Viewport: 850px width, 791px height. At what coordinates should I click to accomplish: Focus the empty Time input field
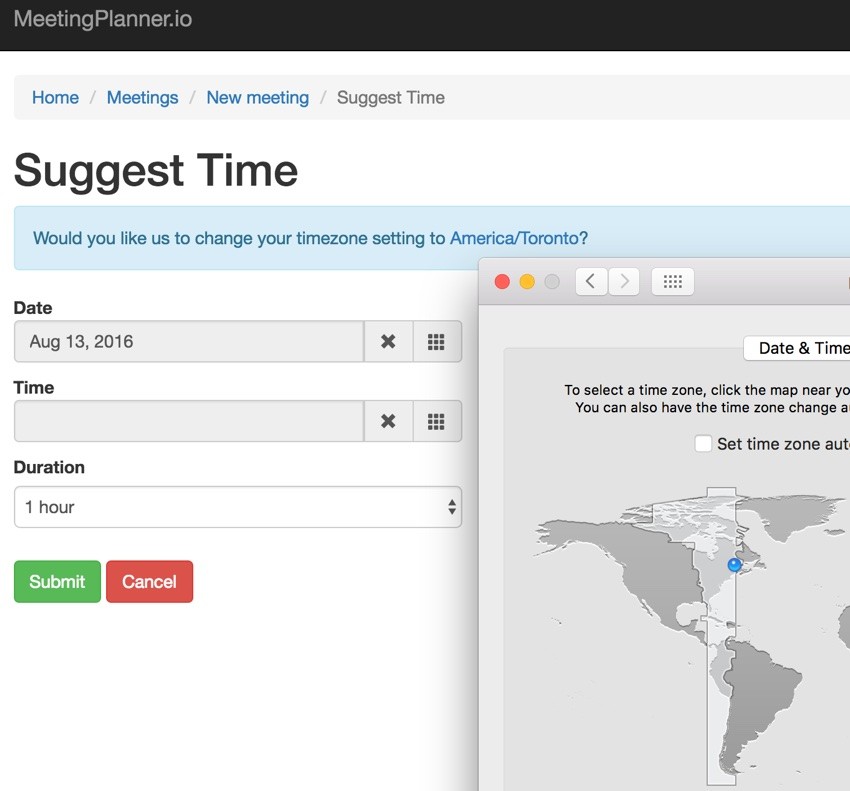pyautogui.click(x=189, y=421)
